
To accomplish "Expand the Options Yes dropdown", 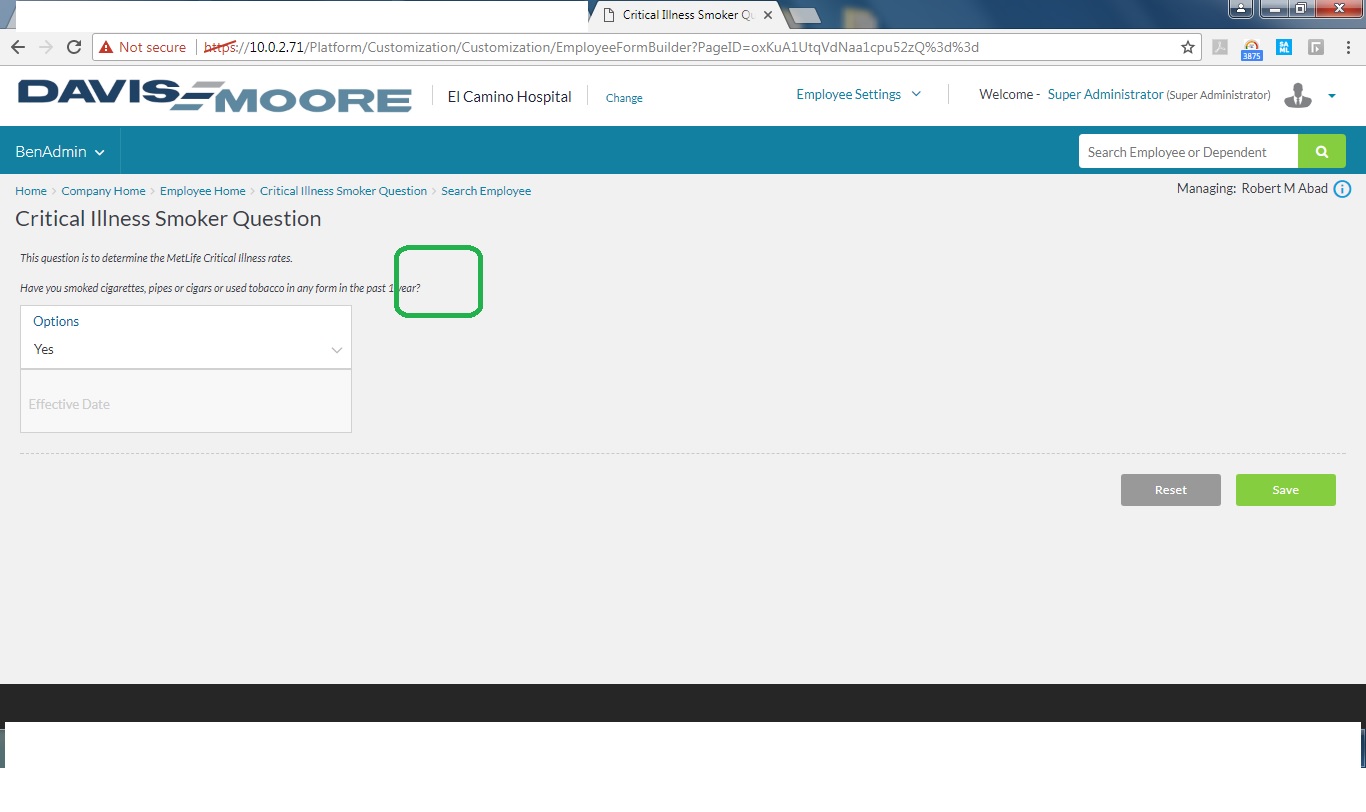I will pos(186,349).
